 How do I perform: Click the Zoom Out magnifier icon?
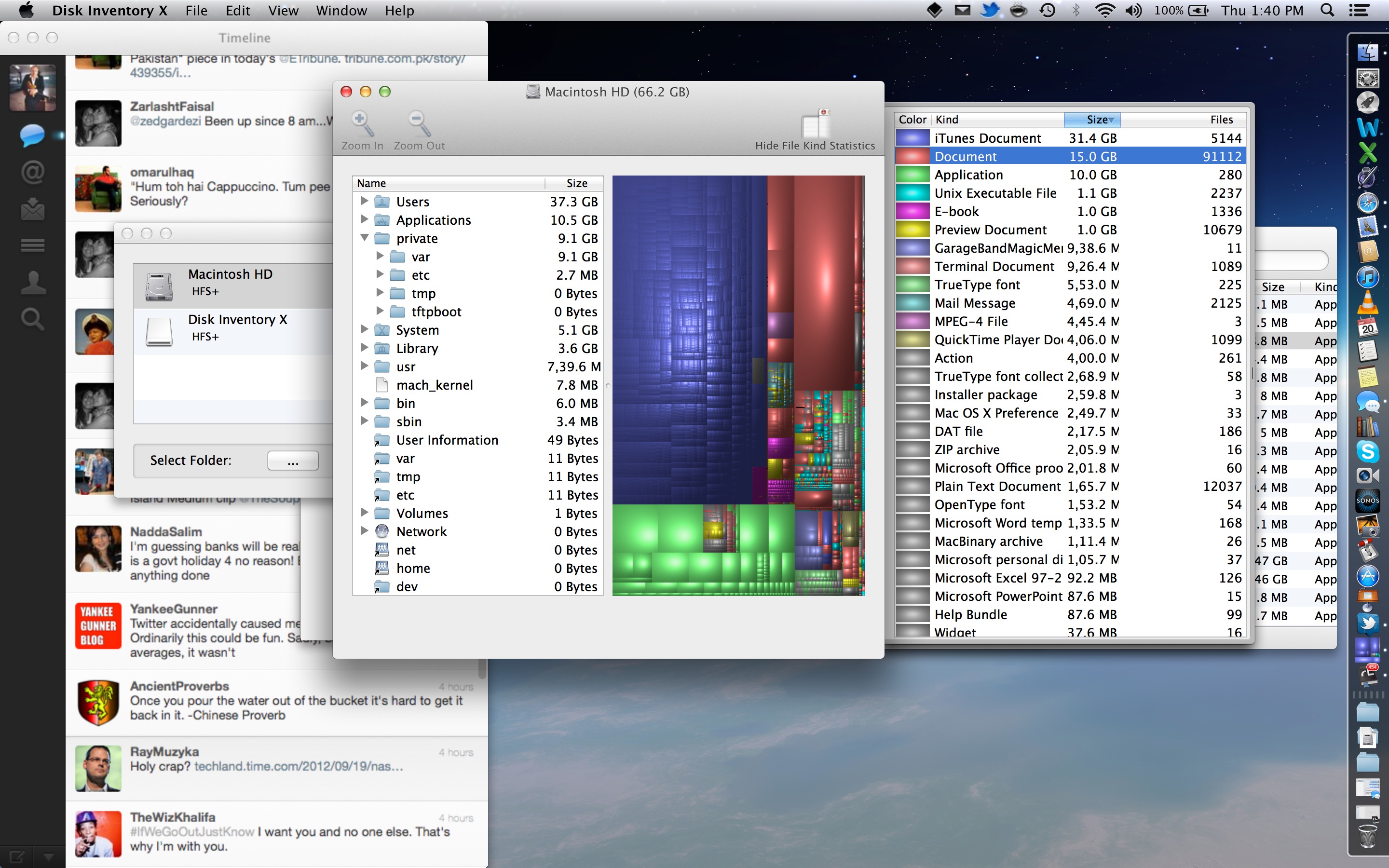click(x=419, y=123)
